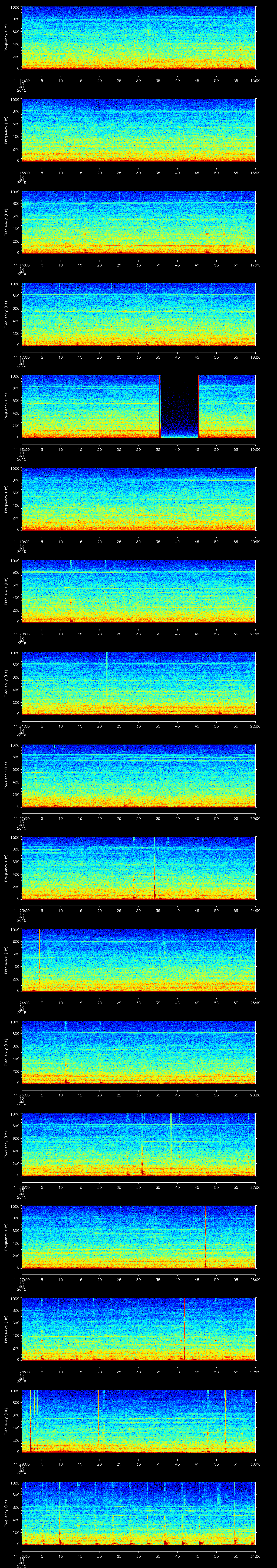Click the 25:00 end time label

(x=256, y=1003)
